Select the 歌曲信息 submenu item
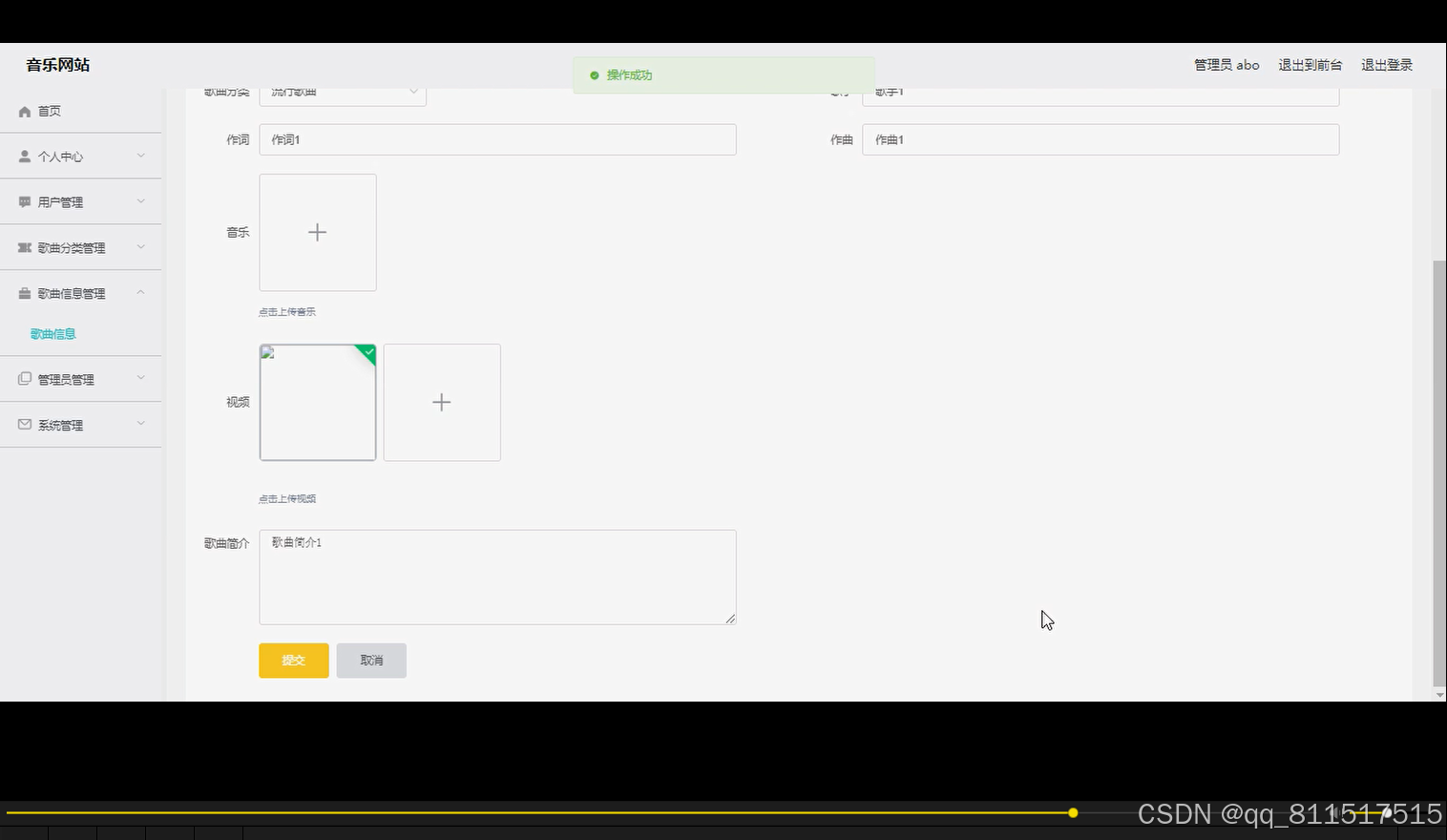 click(53, 334)
